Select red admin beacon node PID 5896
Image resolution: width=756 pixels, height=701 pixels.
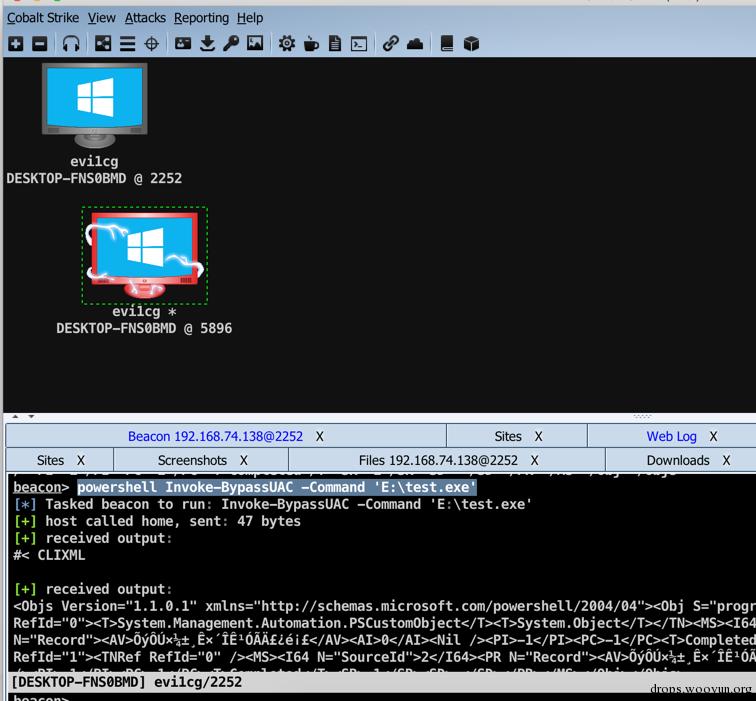(x=145, y=255)
